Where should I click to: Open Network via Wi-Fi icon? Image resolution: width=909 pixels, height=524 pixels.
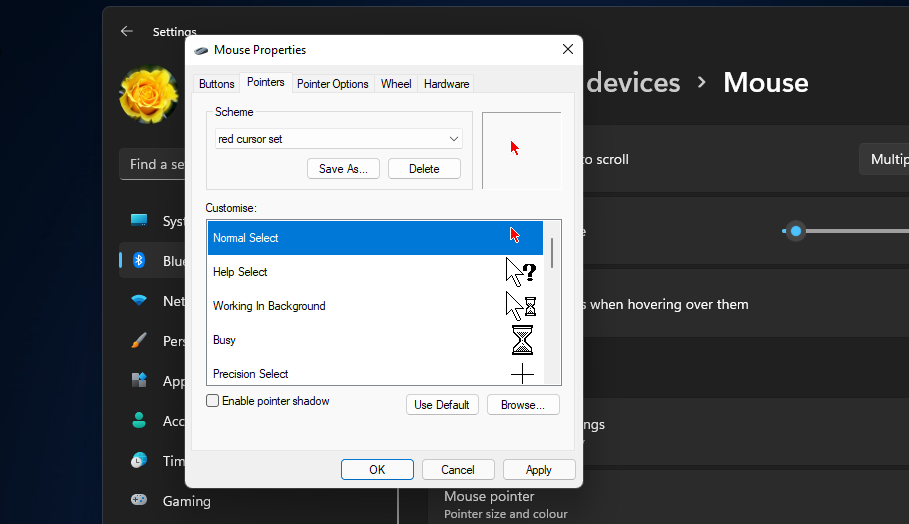click(139, 300)
